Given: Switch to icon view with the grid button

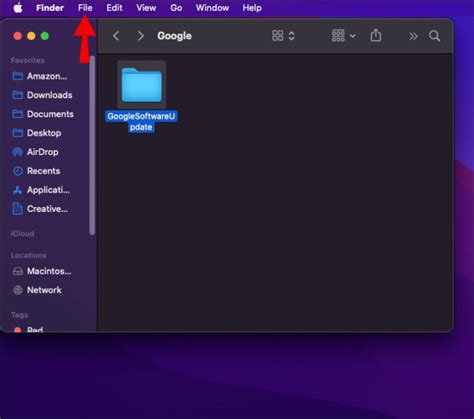Looking at the screenshot, I should [x=278, y=36].
